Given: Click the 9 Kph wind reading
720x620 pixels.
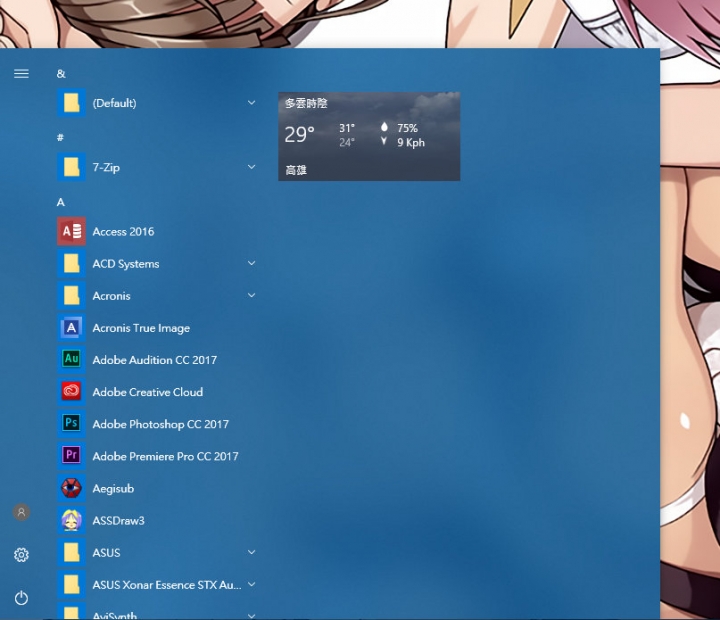Looking at the screenshot, I should [411, 143].
